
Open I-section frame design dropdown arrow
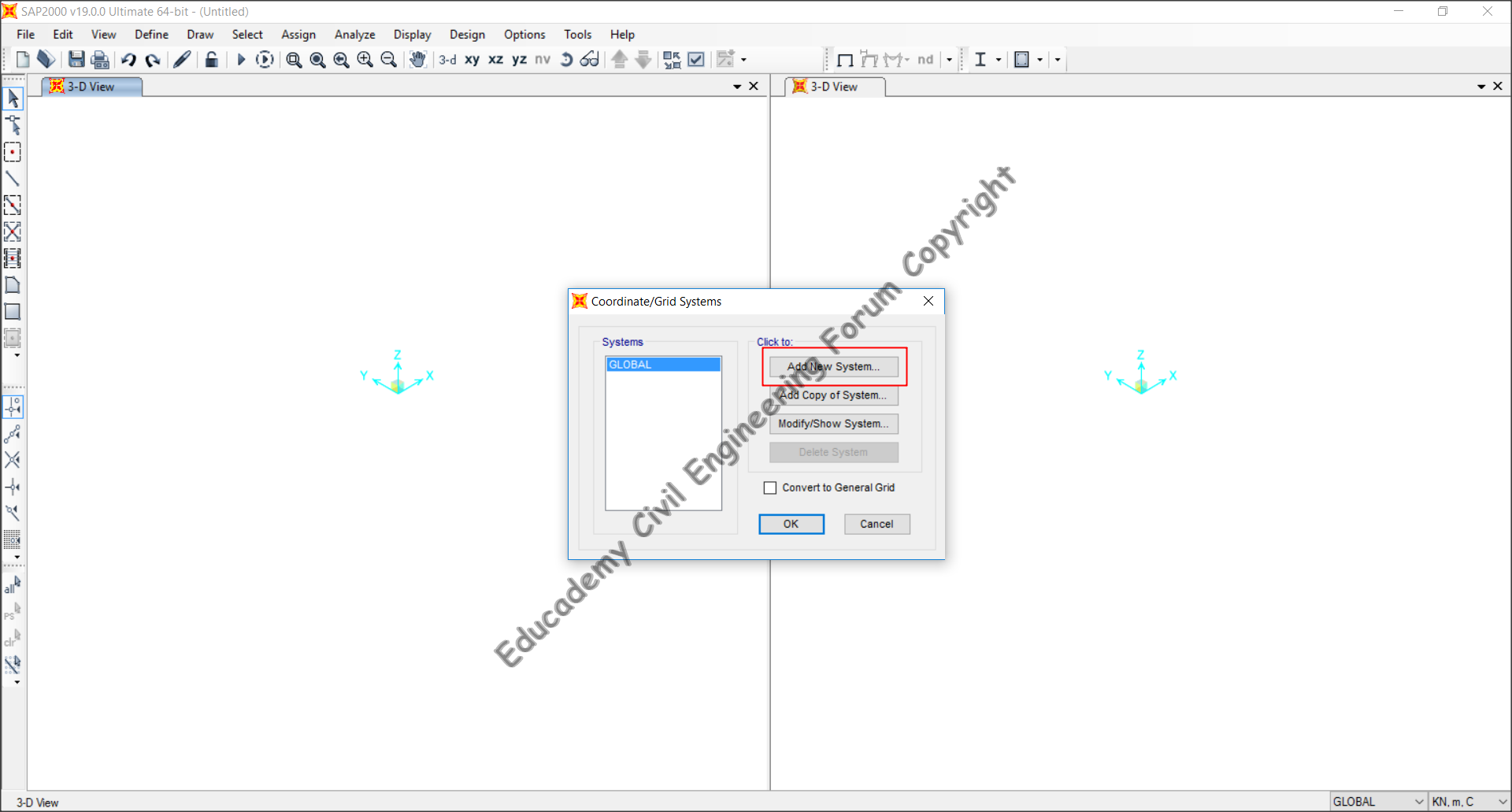click(x=999, y=59)
